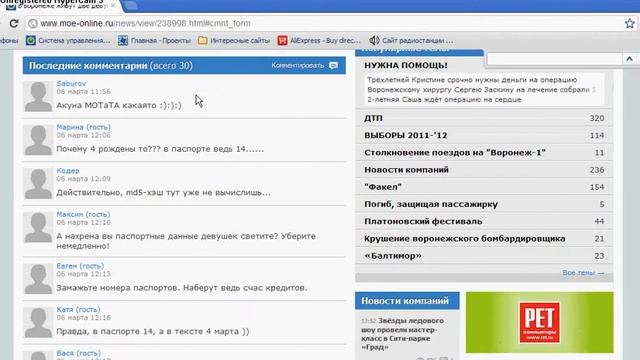This screenshot has width=640, height=360.
Task: Click avatar beside Максим comment
Action: [38, 227]
